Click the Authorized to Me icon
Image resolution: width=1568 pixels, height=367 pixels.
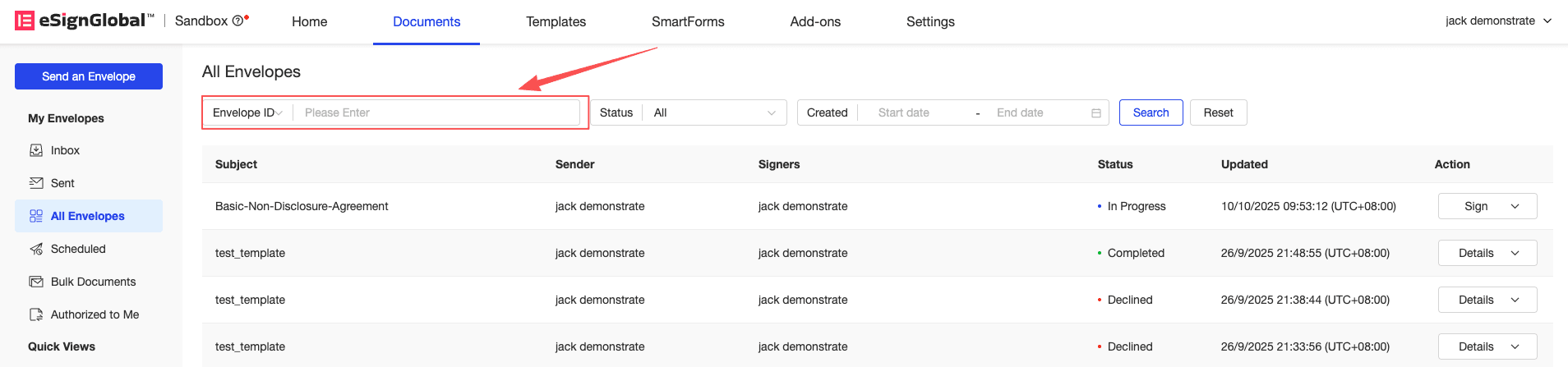[36, 314]
